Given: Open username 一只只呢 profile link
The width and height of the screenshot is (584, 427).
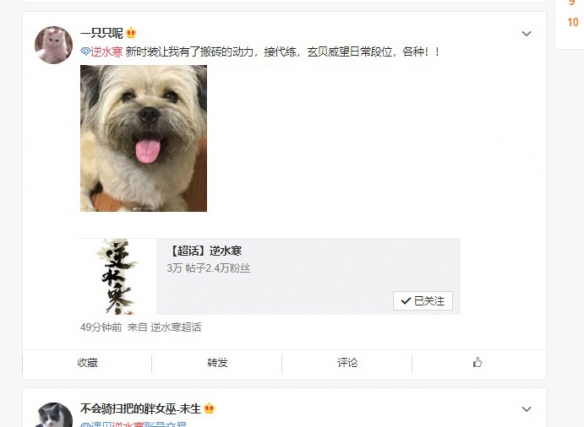Looking at the screenshot, I should tap(102, 33).
